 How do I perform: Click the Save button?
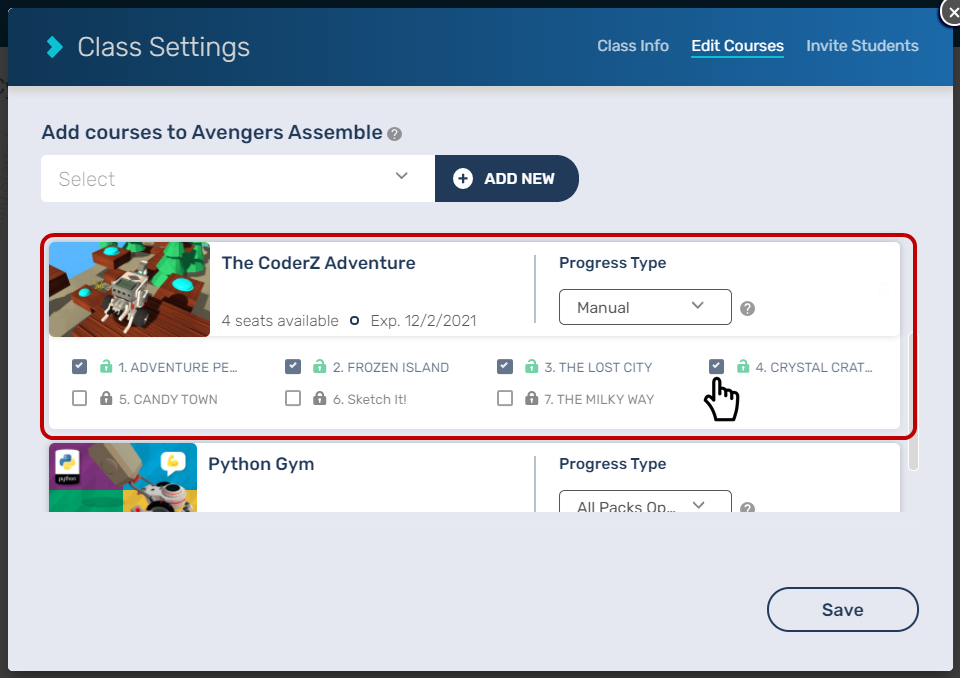(x=842, y=609)
